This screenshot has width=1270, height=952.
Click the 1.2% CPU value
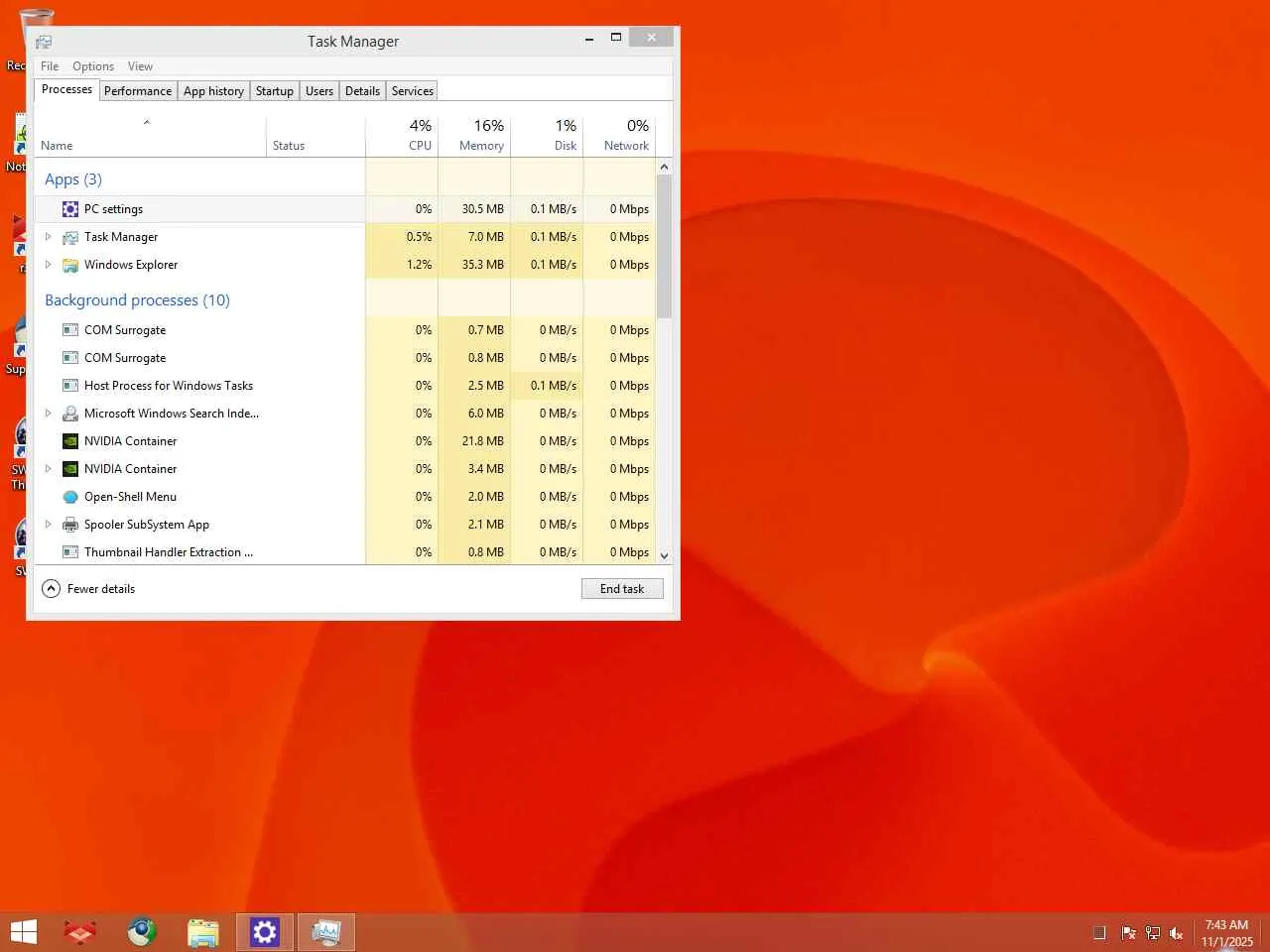click(x=420, y=265)
